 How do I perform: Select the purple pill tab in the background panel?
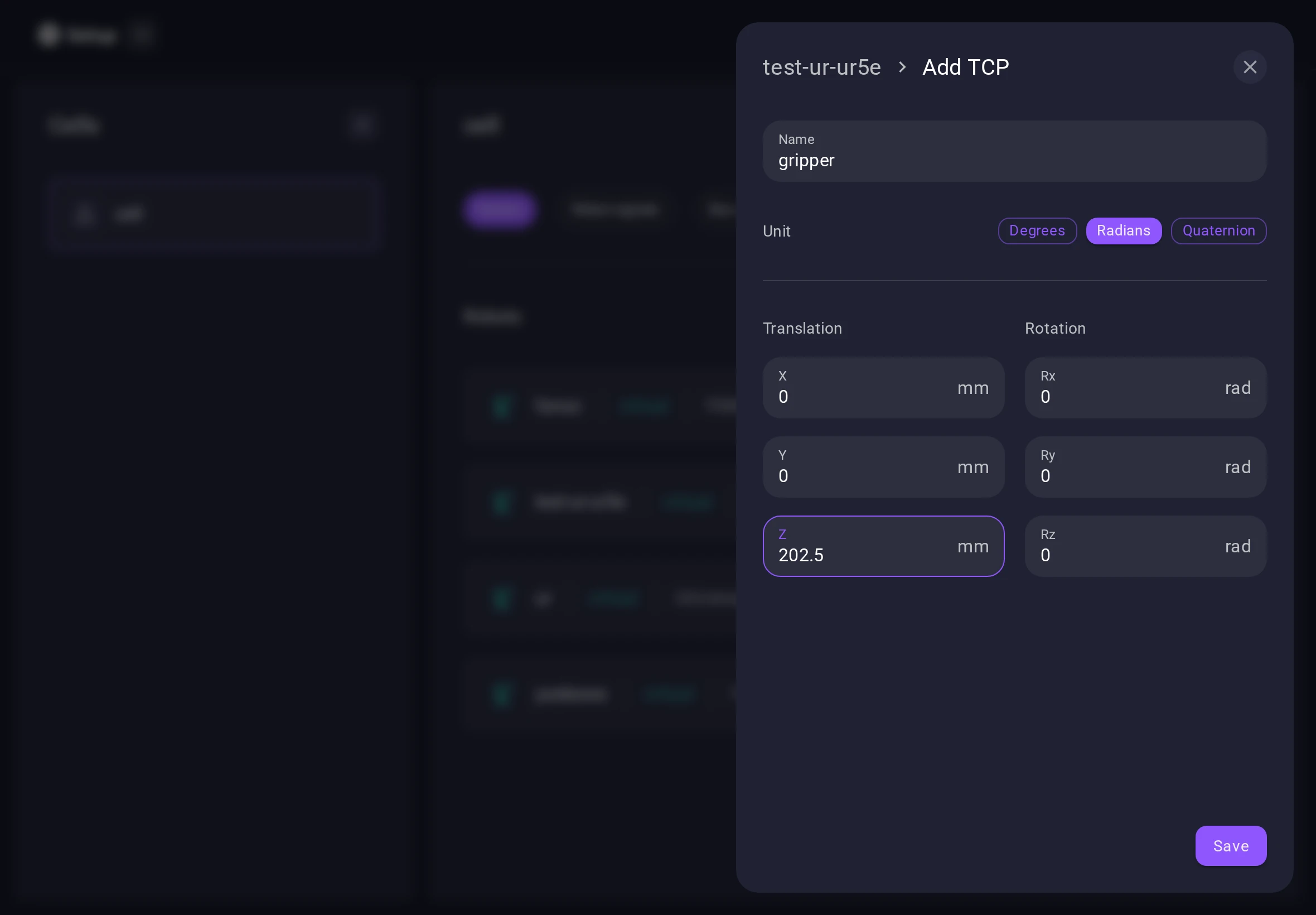(x=499, y=209)
